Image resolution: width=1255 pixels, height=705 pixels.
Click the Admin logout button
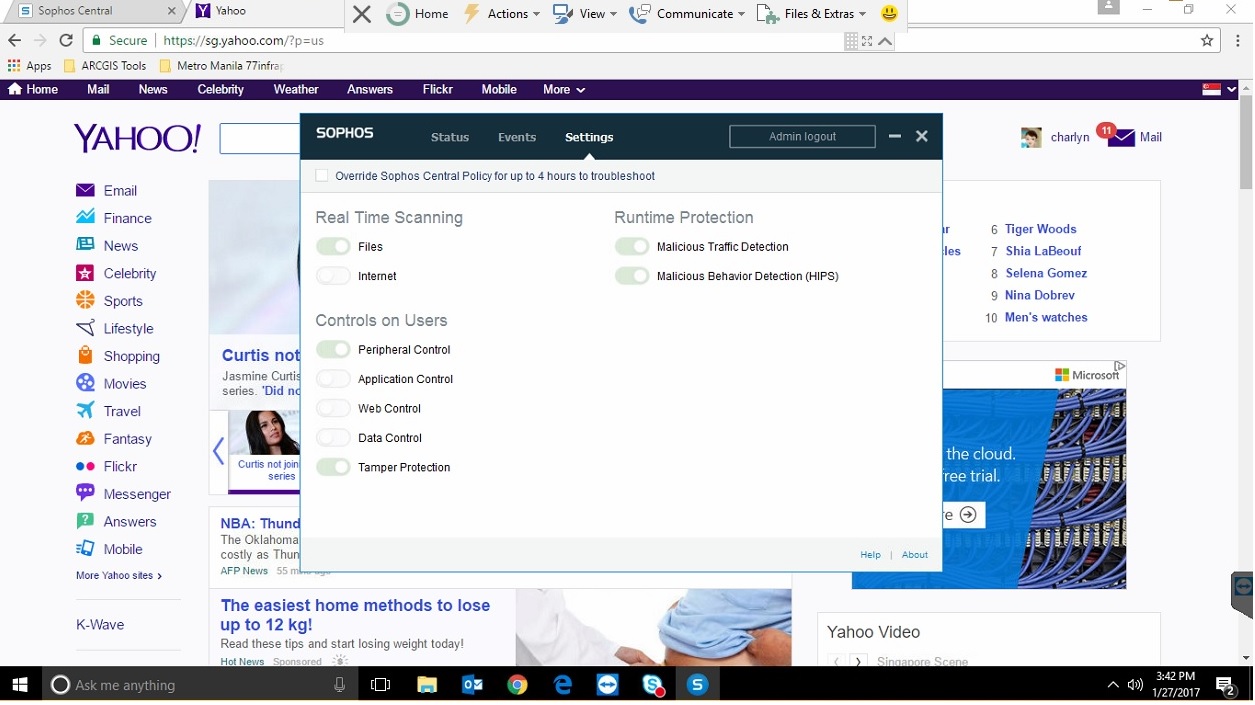click(x=802, y=136)
